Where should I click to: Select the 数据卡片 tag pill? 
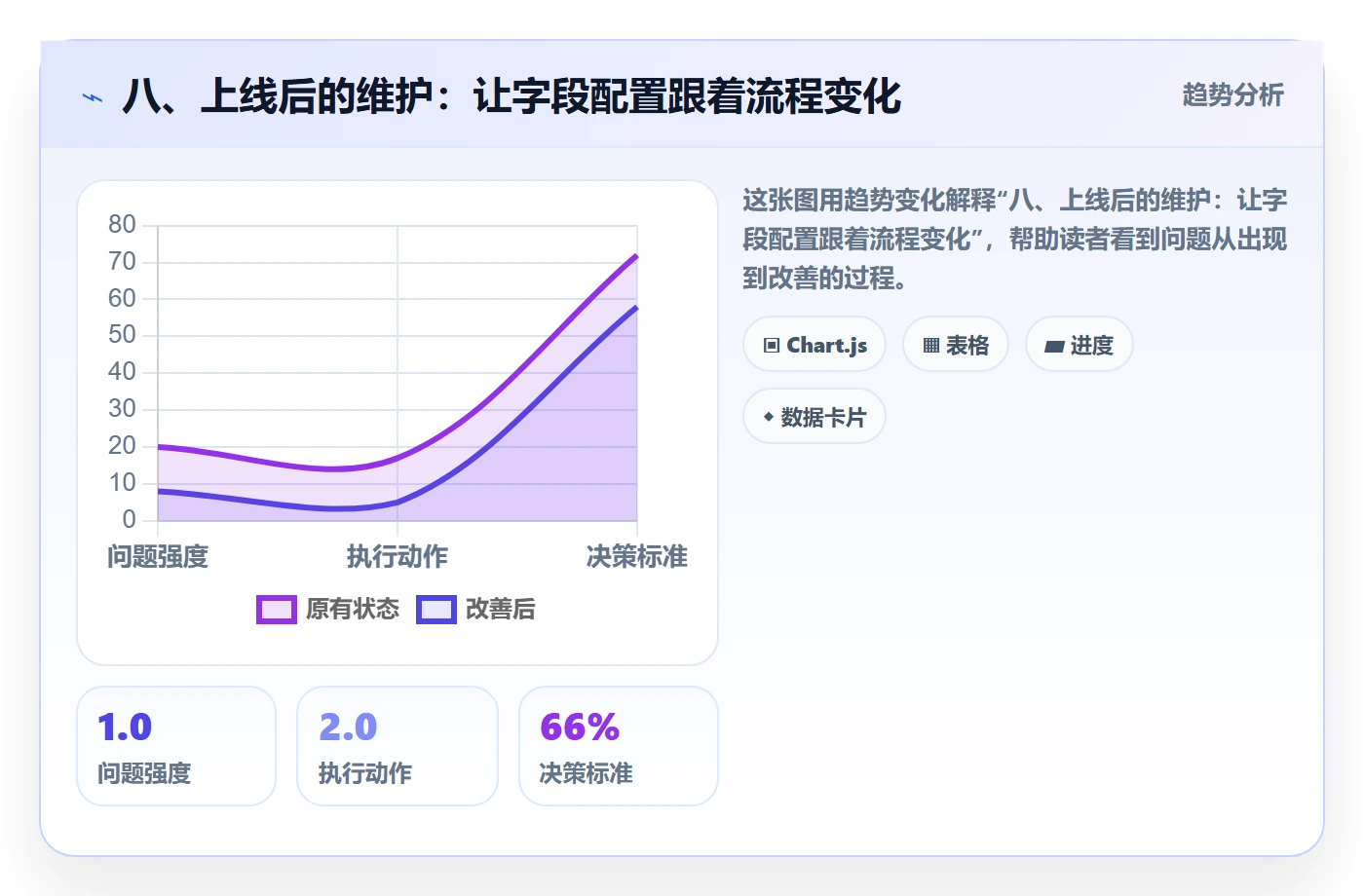pyautogui.click(x=815, y=417)
